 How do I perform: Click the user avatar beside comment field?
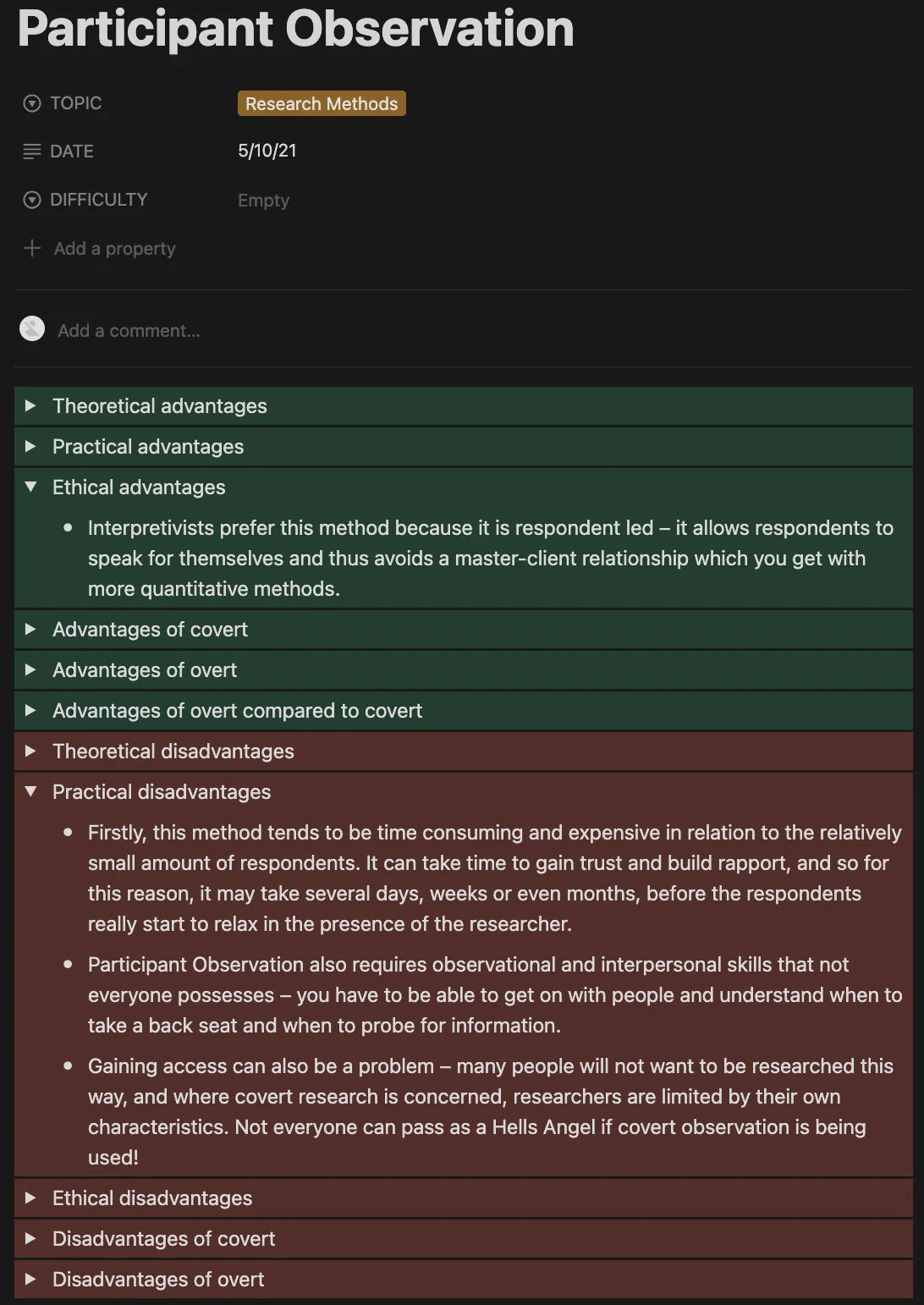tap(32, 329)
